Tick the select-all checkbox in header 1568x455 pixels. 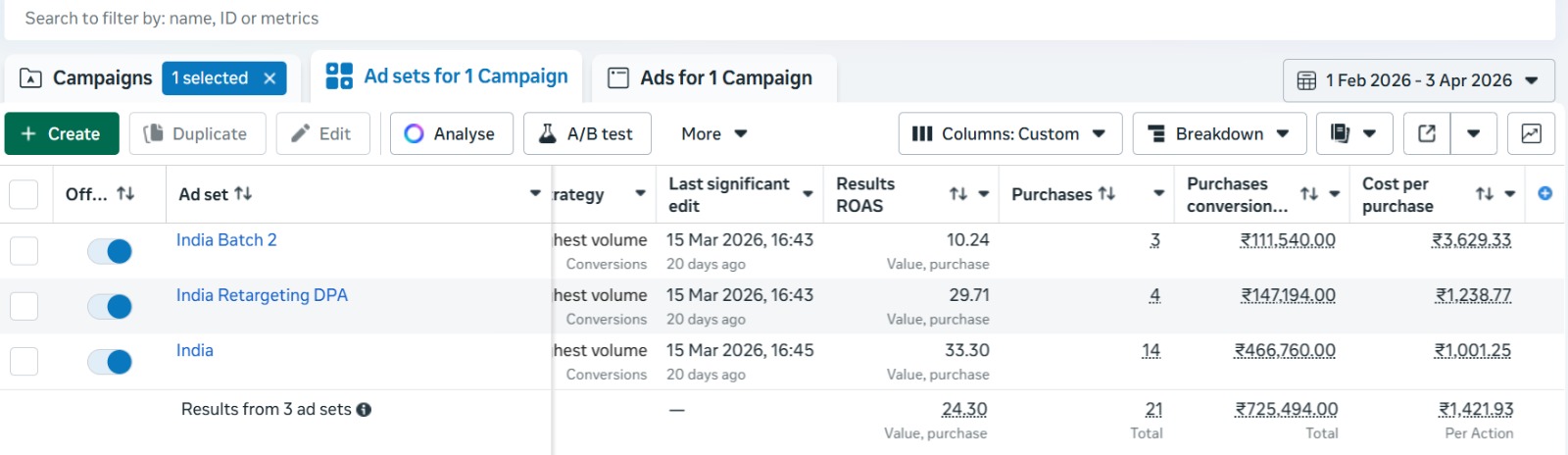click(24, 194)
